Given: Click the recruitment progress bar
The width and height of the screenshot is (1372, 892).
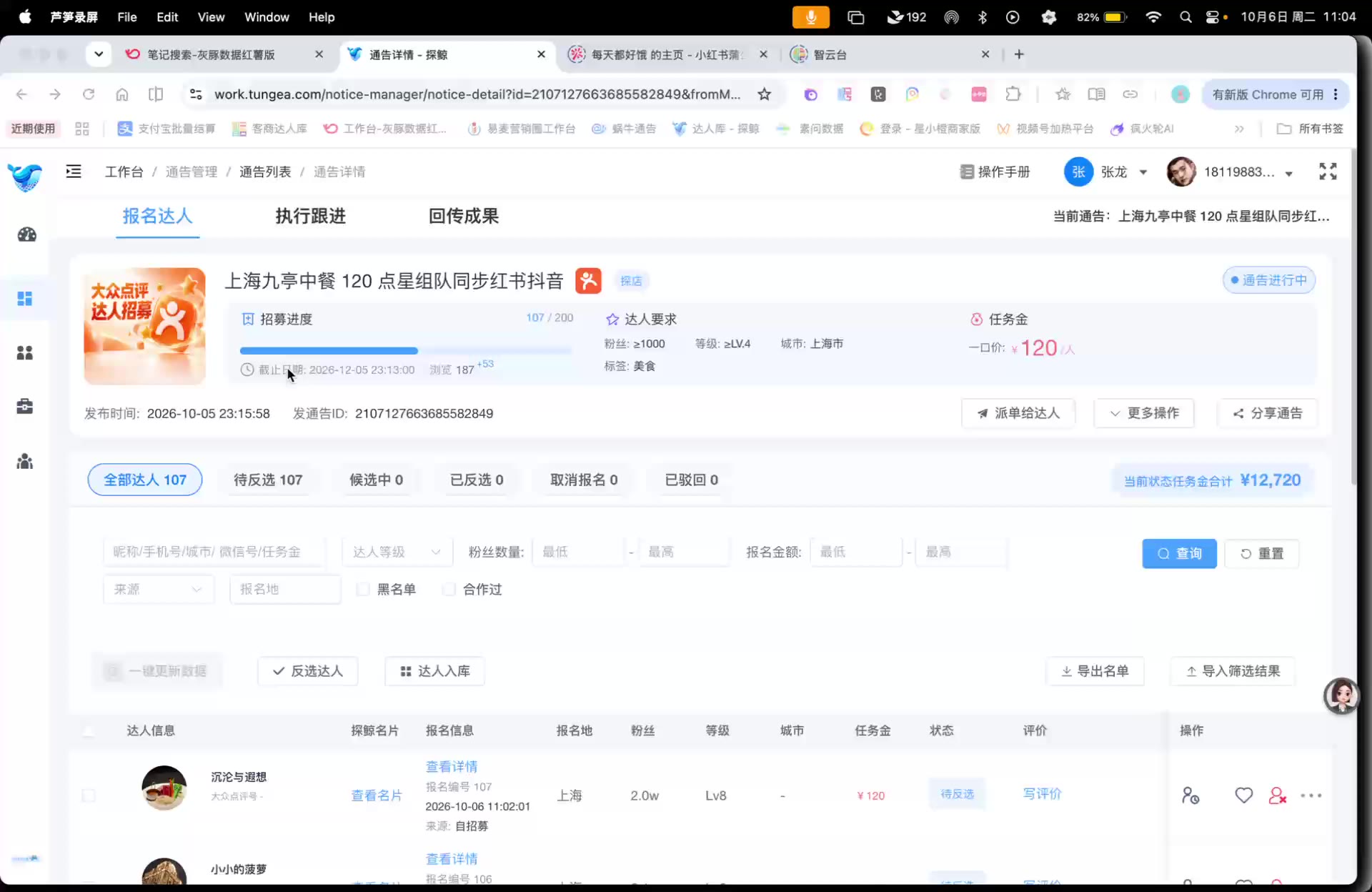Looking at the screenshot, I should click(405, 350).
